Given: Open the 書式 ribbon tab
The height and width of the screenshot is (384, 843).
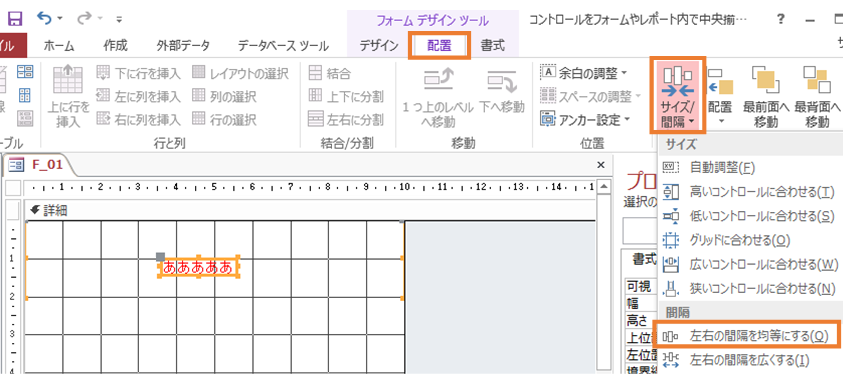Looking at the screenshot, I should click(x=492, y=46).
